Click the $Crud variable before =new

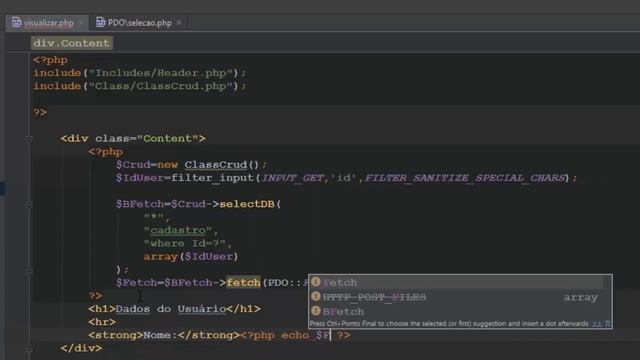(133, 165)
